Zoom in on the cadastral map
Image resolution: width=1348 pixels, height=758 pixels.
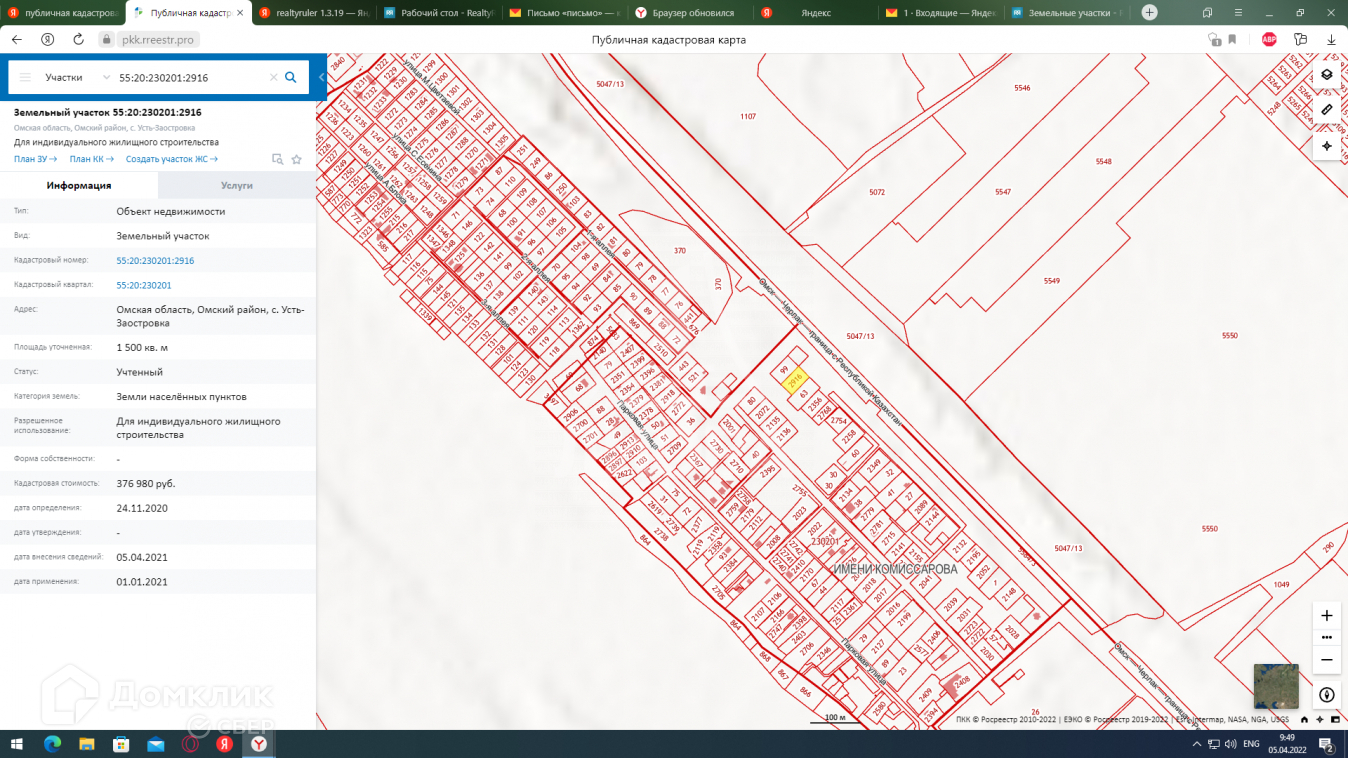(x=1327, y=616)
